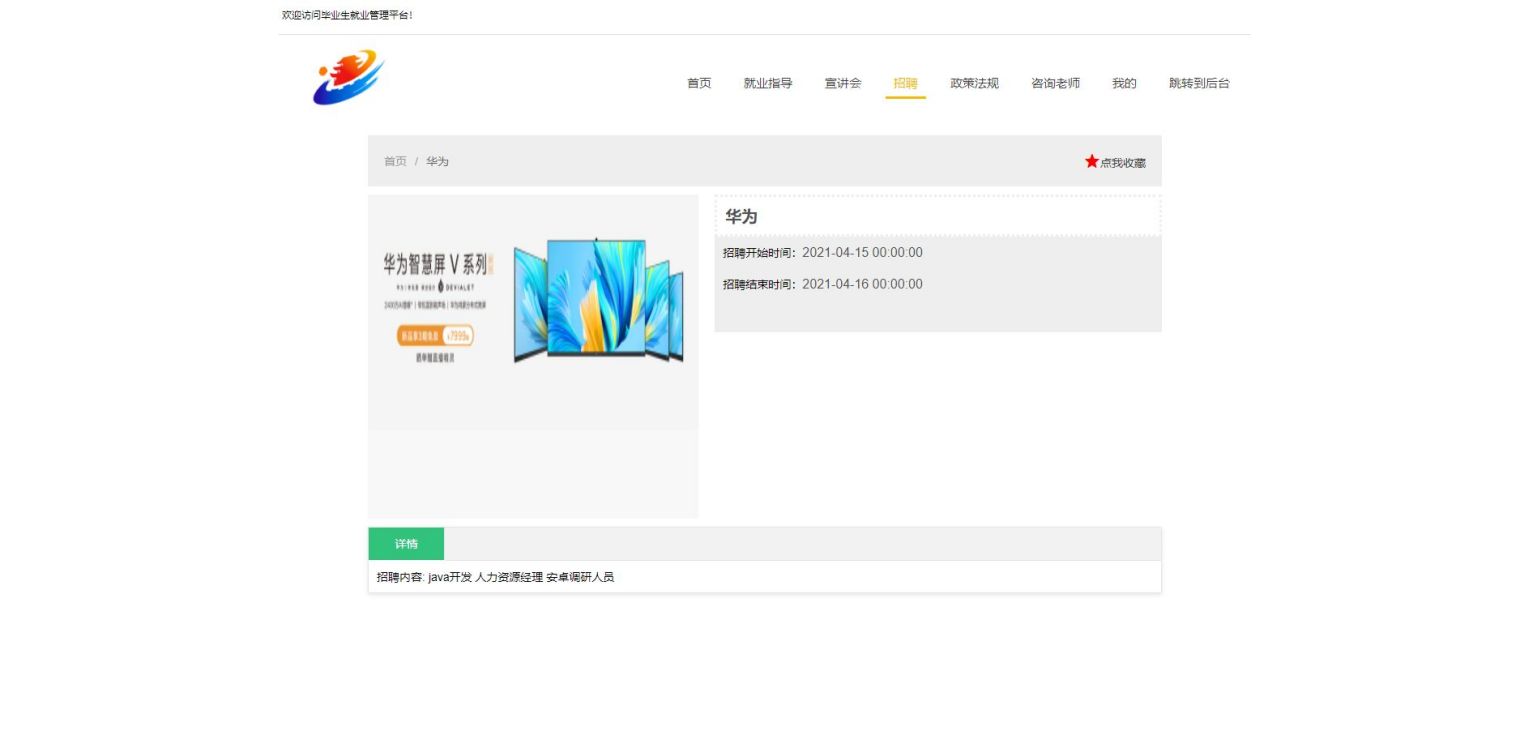Image resolution: width=1524 pixels, height=731 pixels.
Task: Click the 欢迎访问毕业生就业管理平台 welcome text
Action: [347, 15]
